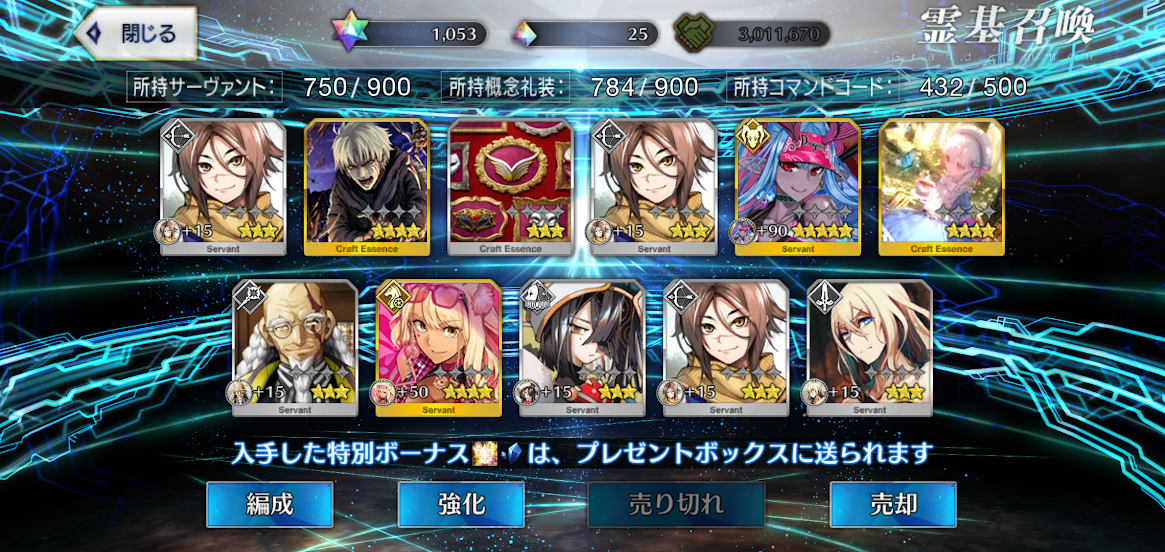
Task: Tap the Archer class icon on first card
Action: (175, 134)
